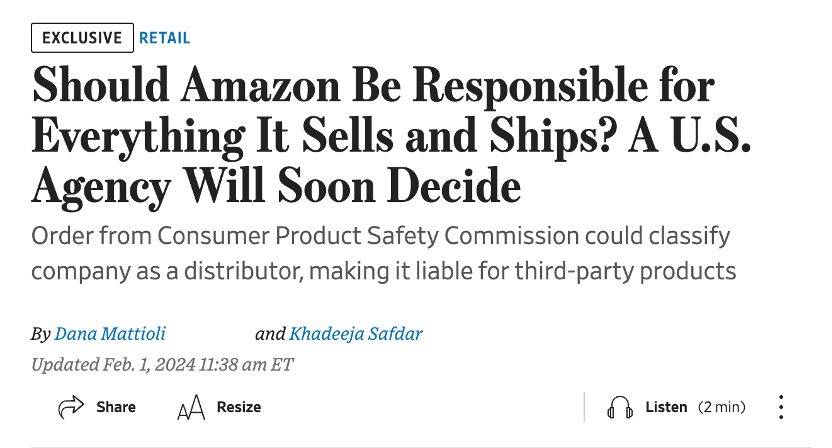The width and height of the screenshot is (832, 448).
Task: Click the subheadline about Consumer Product Safety Commission
Action: [x=384, y=253]
